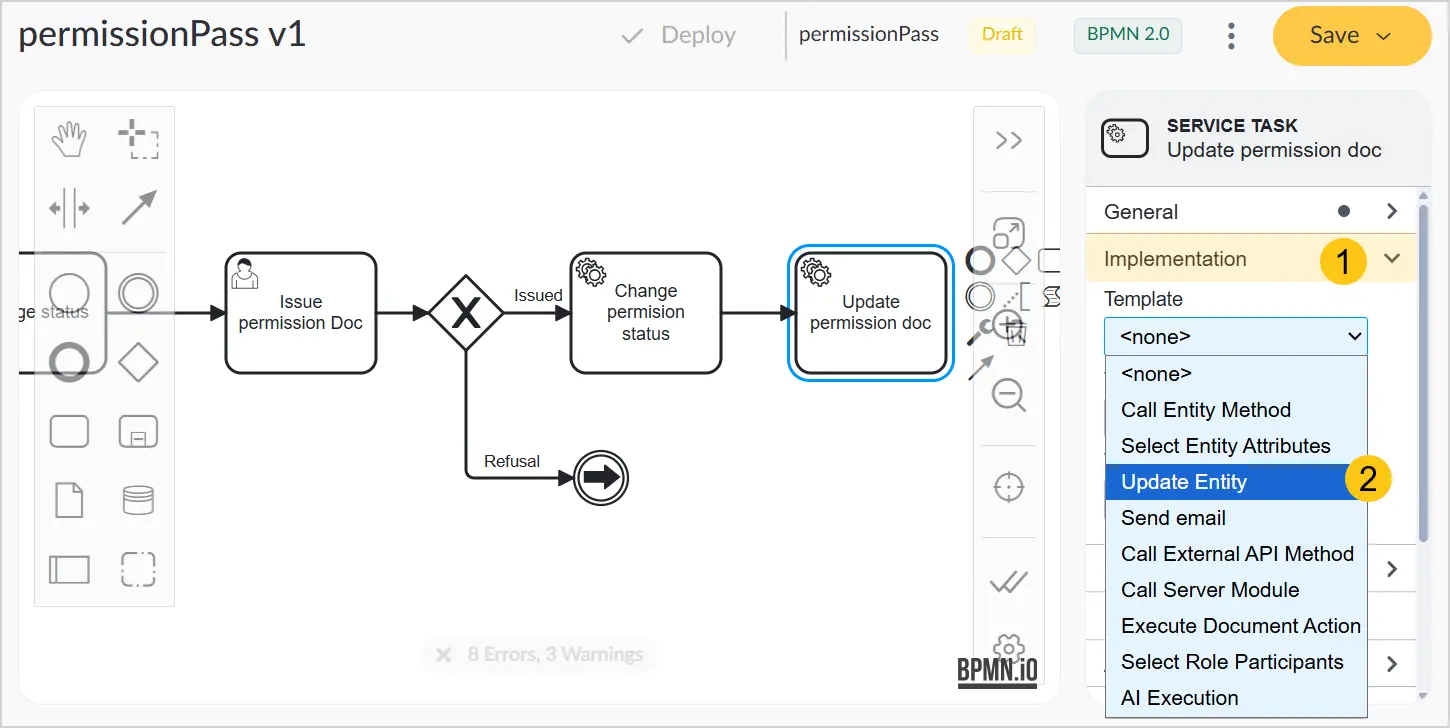This screenshot has height=728, width=1450.
Task: Activate the lasso selection tool
Action: (138, 140)
